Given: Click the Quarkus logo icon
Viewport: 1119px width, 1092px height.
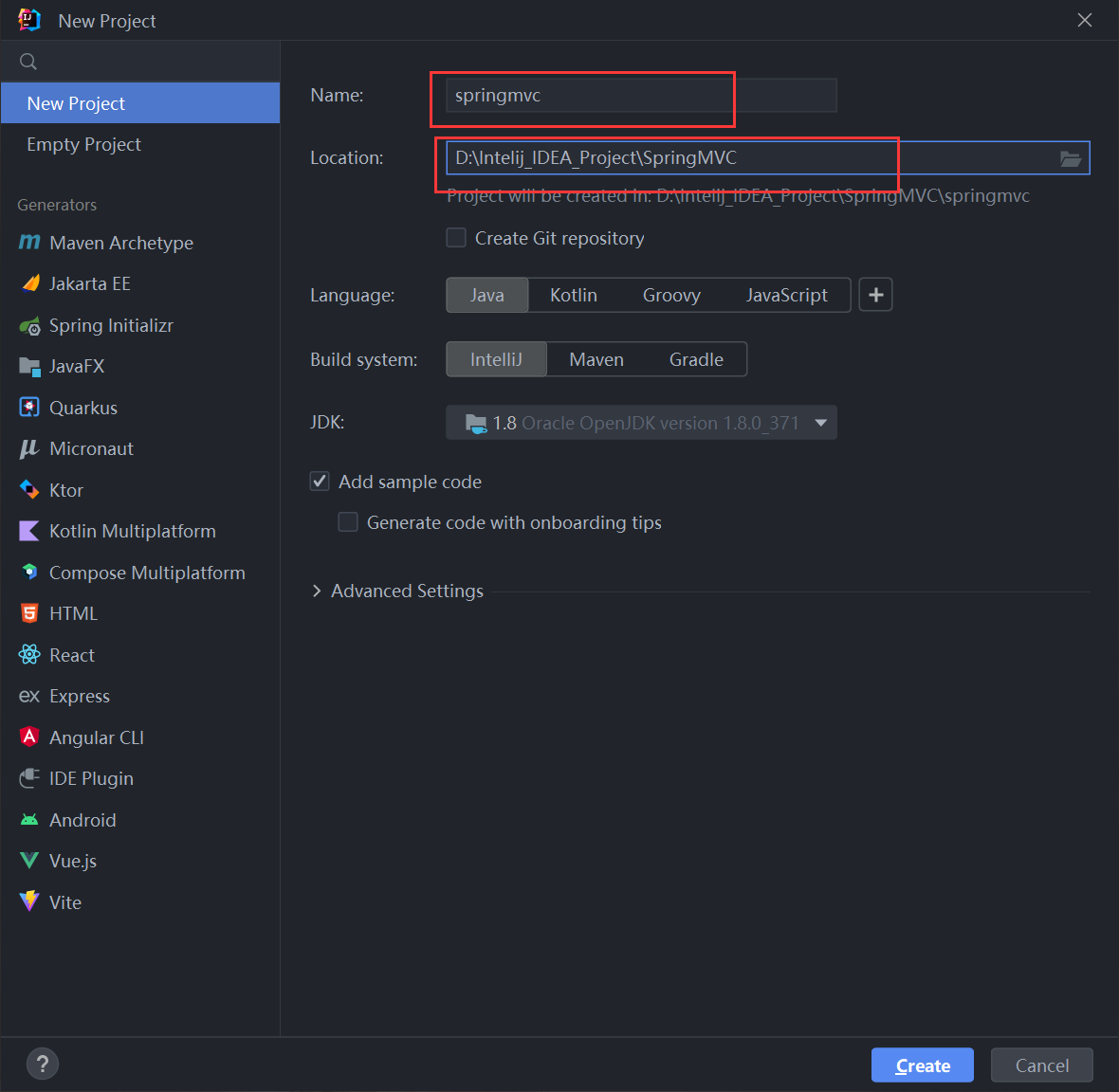Looking at the screenshot, I should click(29, 408).
